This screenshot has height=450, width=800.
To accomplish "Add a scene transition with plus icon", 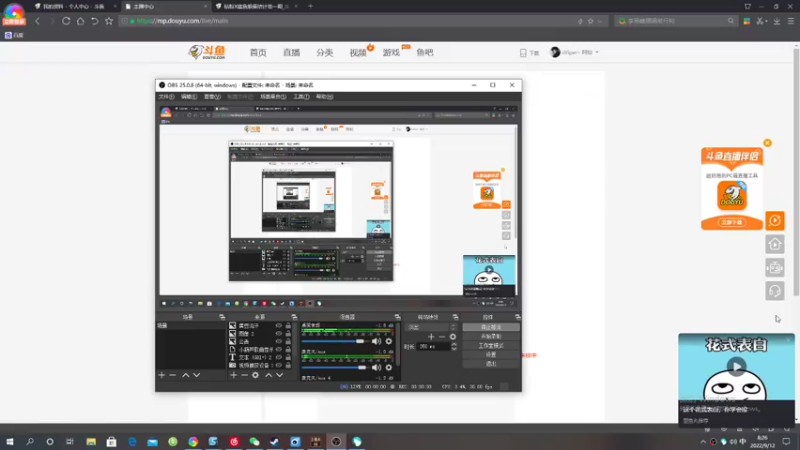I will pyautogui.click(x=431, y=337).
